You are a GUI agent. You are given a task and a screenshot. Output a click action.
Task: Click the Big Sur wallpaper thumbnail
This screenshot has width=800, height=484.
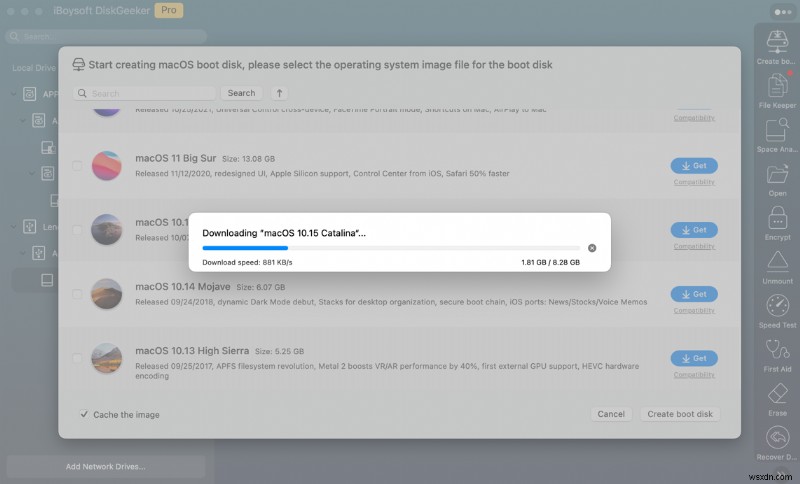(x=107, y=166)
